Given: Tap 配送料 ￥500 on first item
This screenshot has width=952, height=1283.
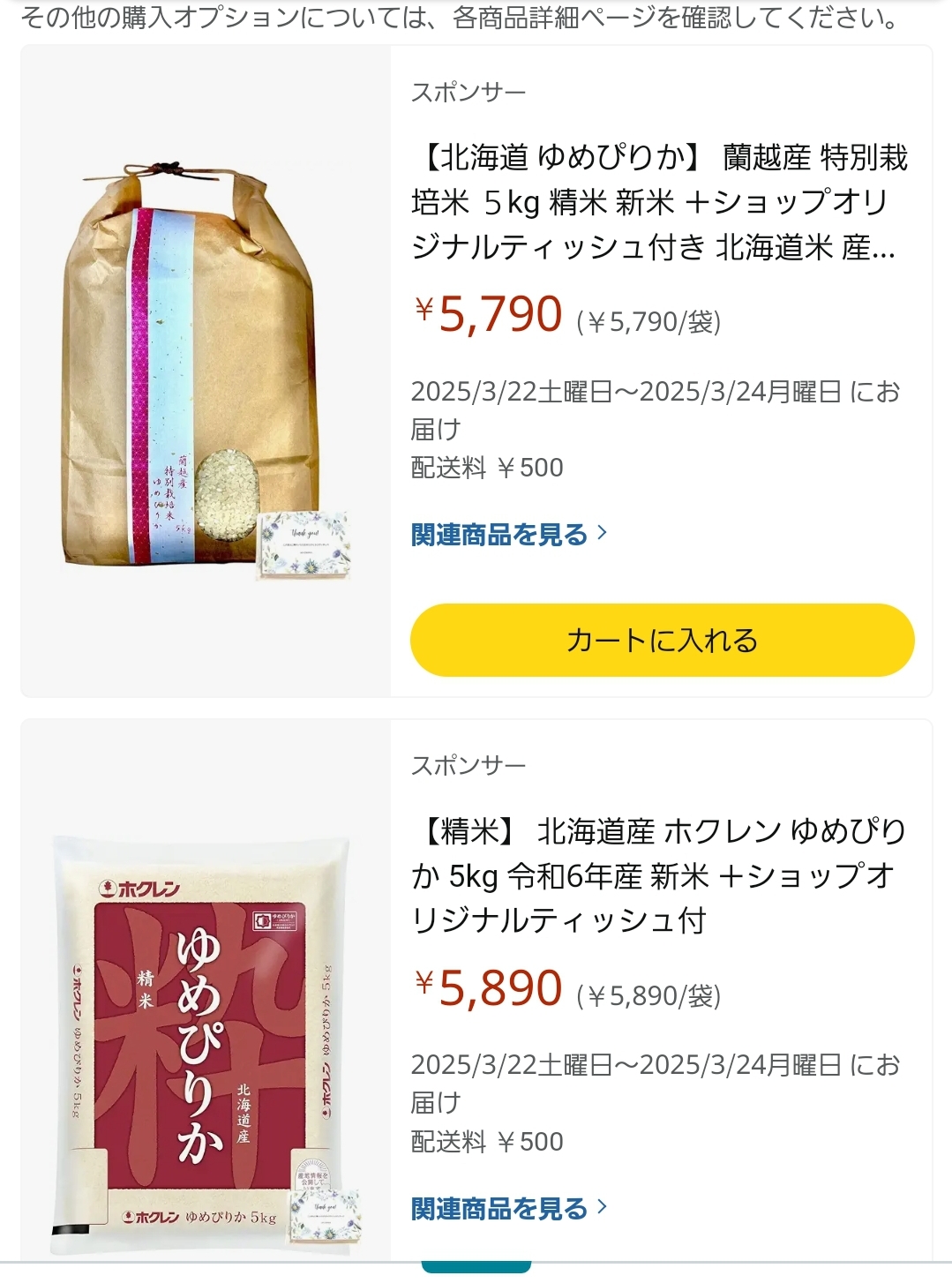Looking at the screenshot, I should point(487,468).
